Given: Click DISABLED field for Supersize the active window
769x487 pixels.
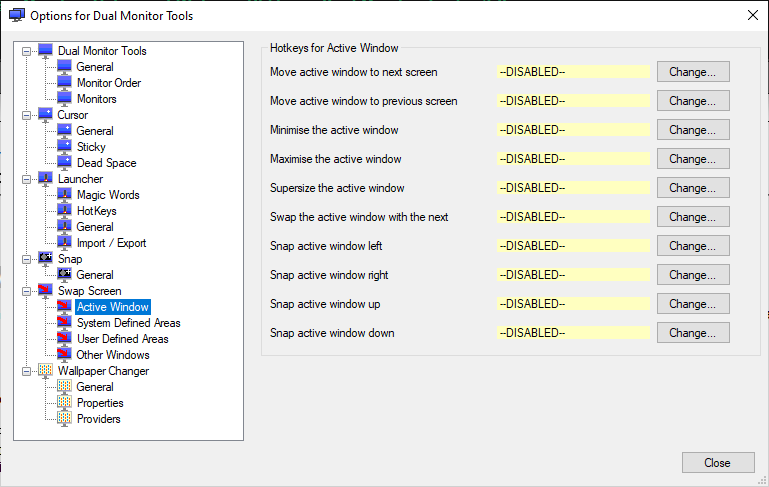Looking at the screenshot, I should (x=573, y=188).
